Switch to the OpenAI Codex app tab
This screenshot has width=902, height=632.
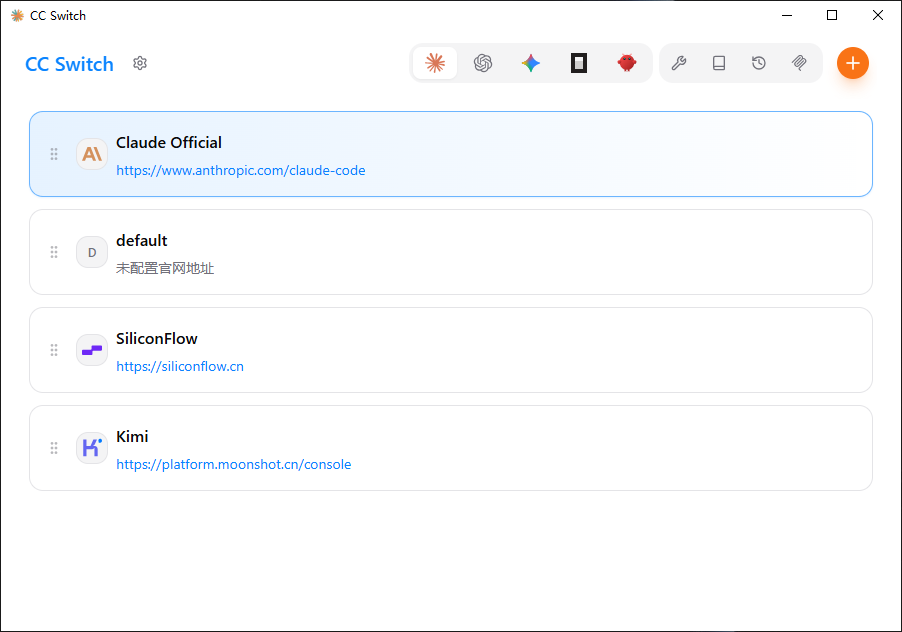click(x=483, y=63)
